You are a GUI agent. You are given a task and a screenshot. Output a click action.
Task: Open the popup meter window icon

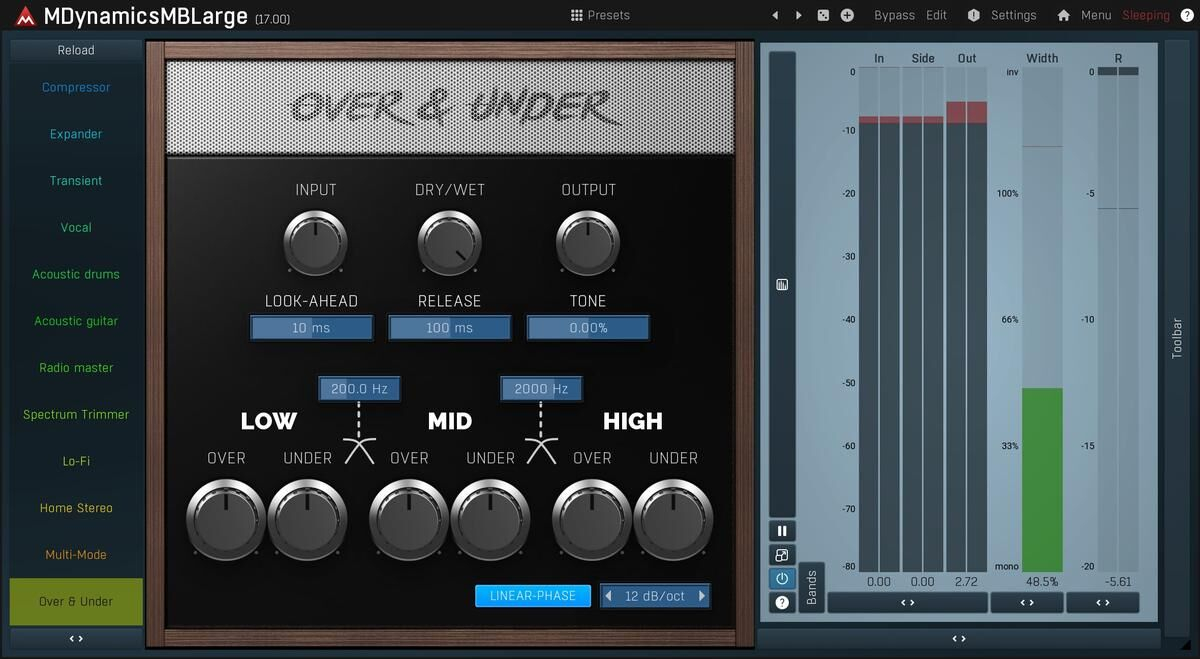coord(782,555)
